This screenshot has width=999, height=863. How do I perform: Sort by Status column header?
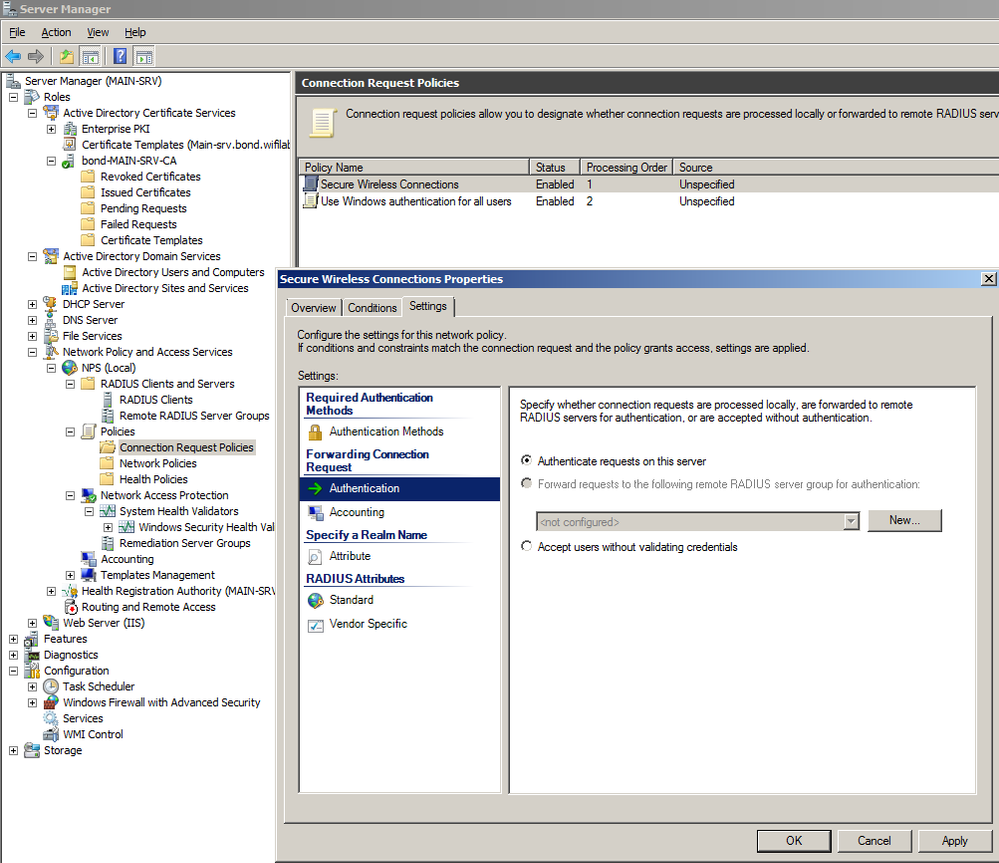pyautogui.click(x=555, y=168)
